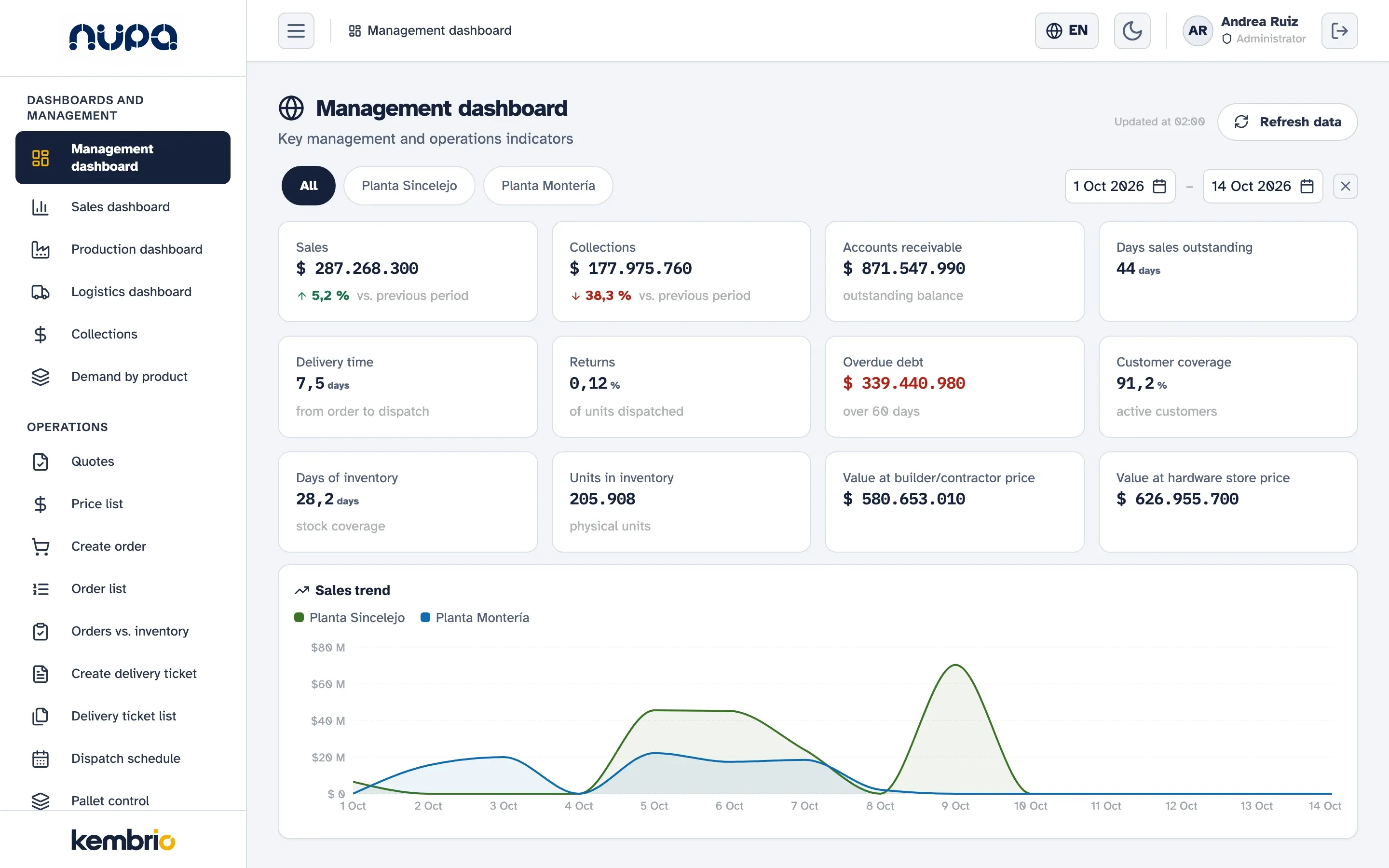Viewport: 1389px width, 868px height.
Task: Click the Collections value $ 177.975.760
Action: [x=630, y=268]
